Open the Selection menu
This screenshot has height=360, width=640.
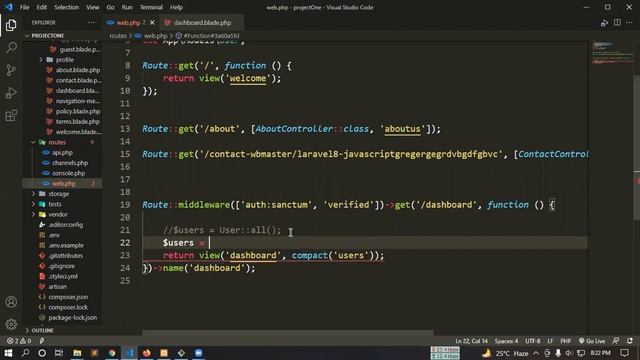click(67, 7)
